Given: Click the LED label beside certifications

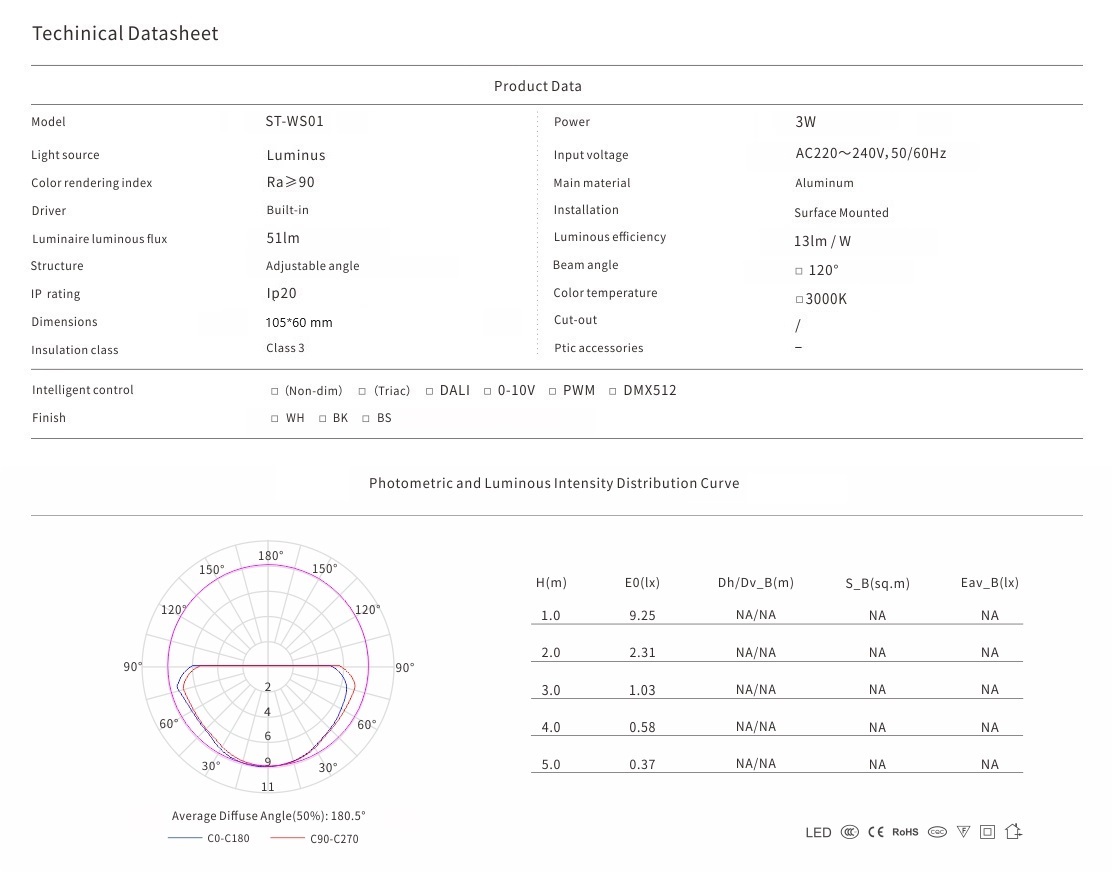Looking at the screenshot, I should tap(818, 833).
